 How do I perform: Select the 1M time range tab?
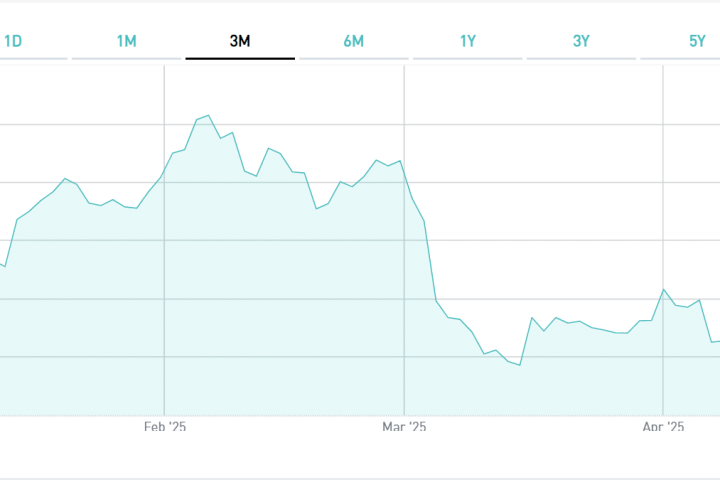tap(126, 41)
